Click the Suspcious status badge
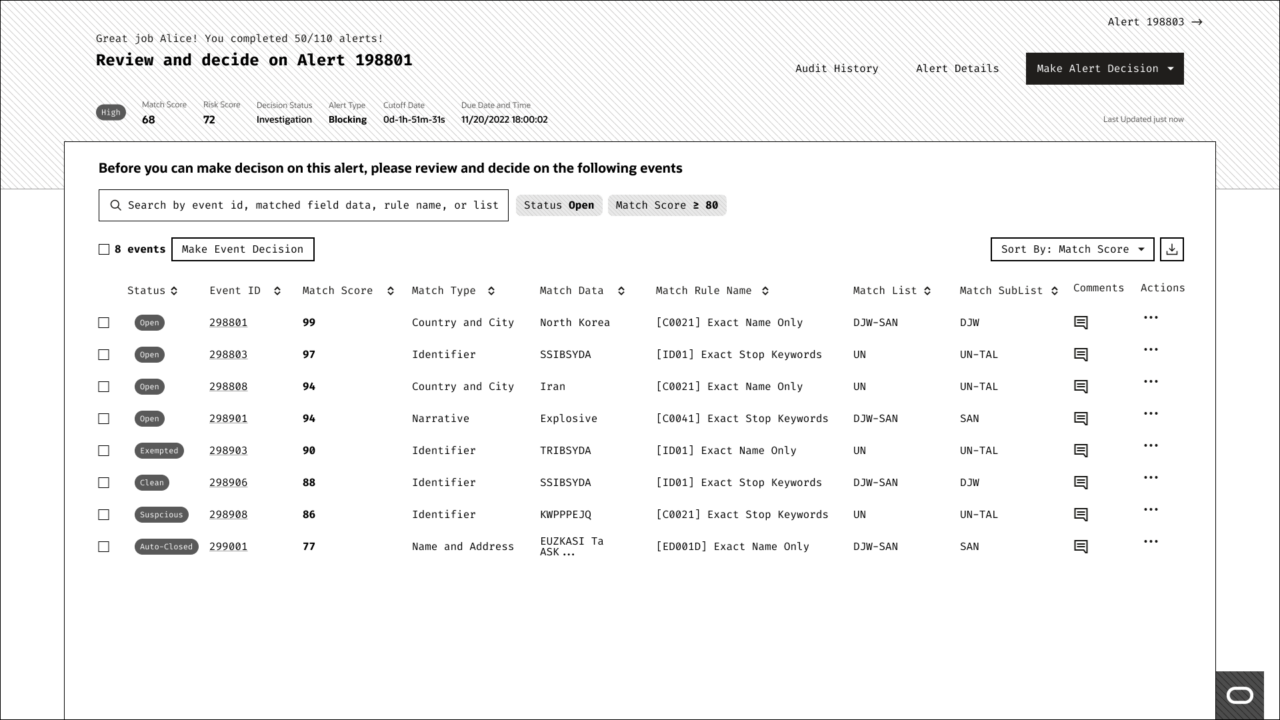This screenshot has width=1280, height=720. coord(161,515)
